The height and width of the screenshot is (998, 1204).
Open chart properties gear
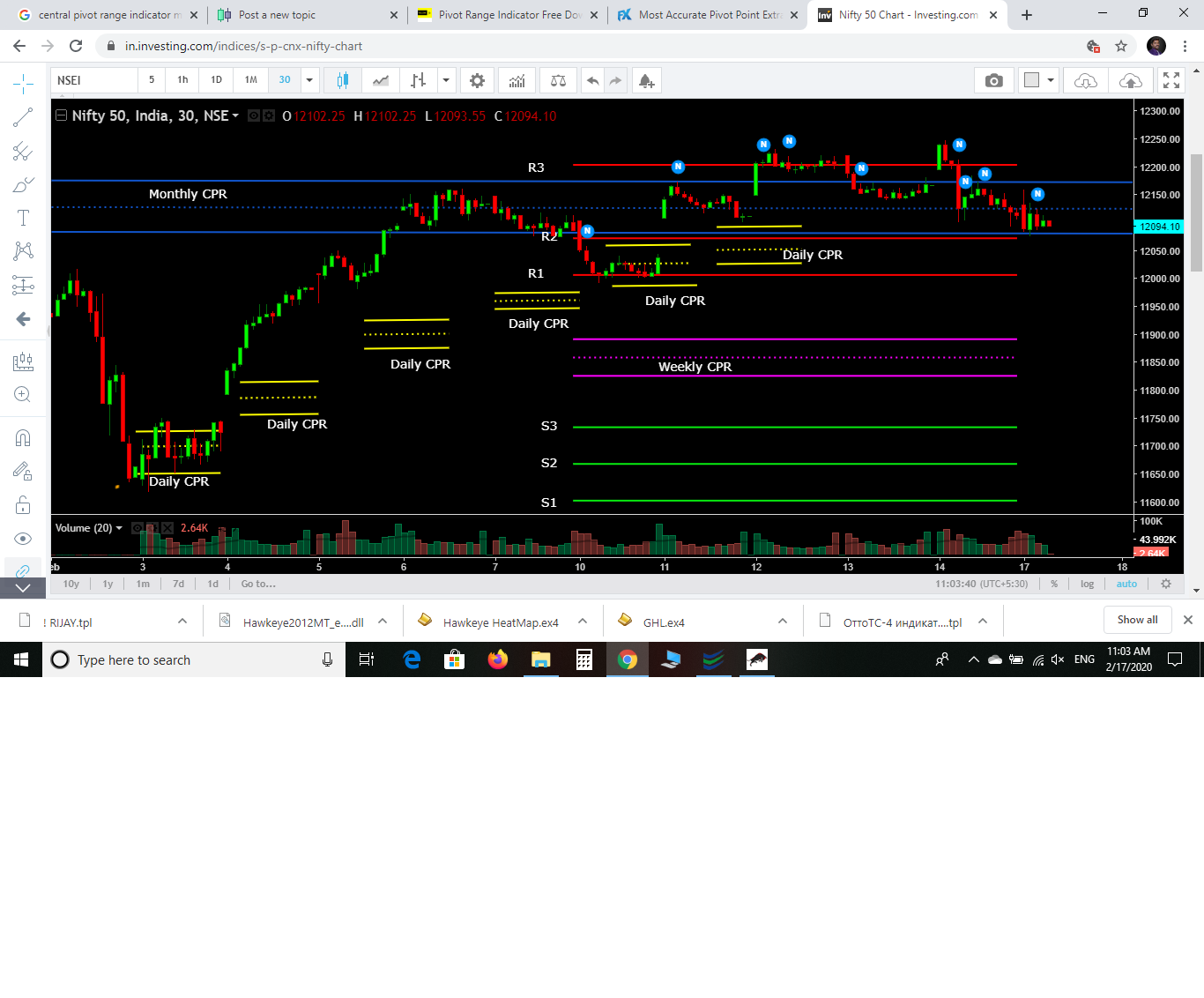477,80
